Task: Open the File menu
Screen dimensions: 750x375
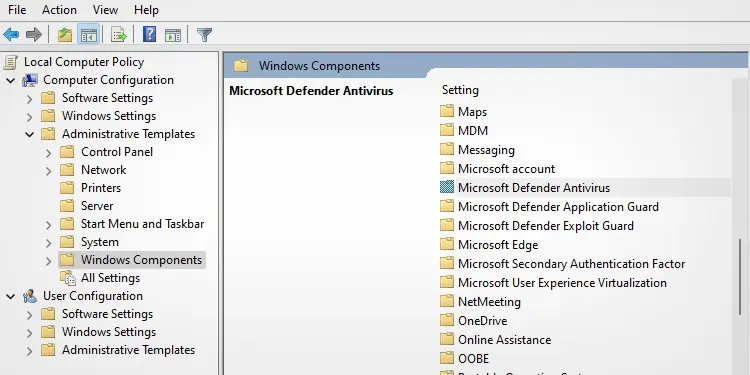Action: tap(17, 10)
